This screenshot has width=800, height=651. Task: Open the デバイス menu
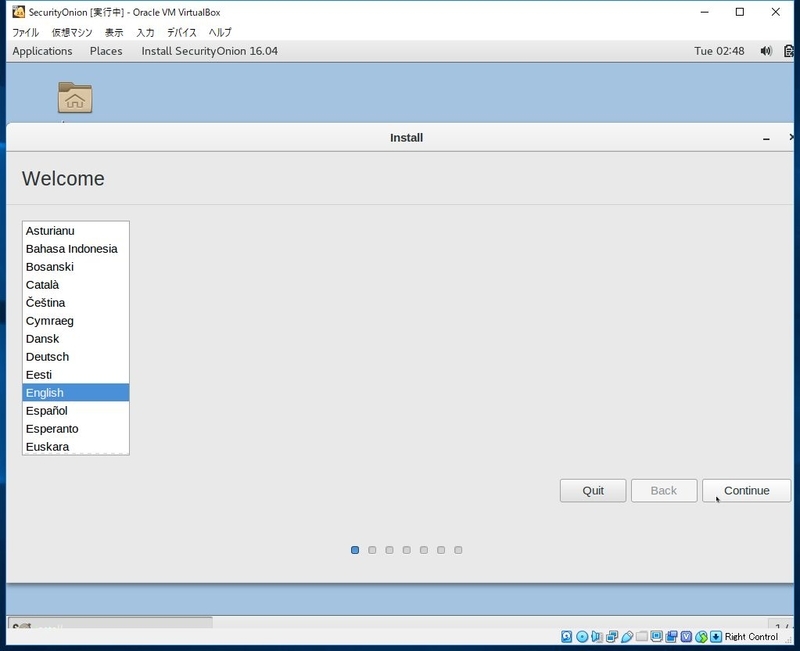[182, 32]
